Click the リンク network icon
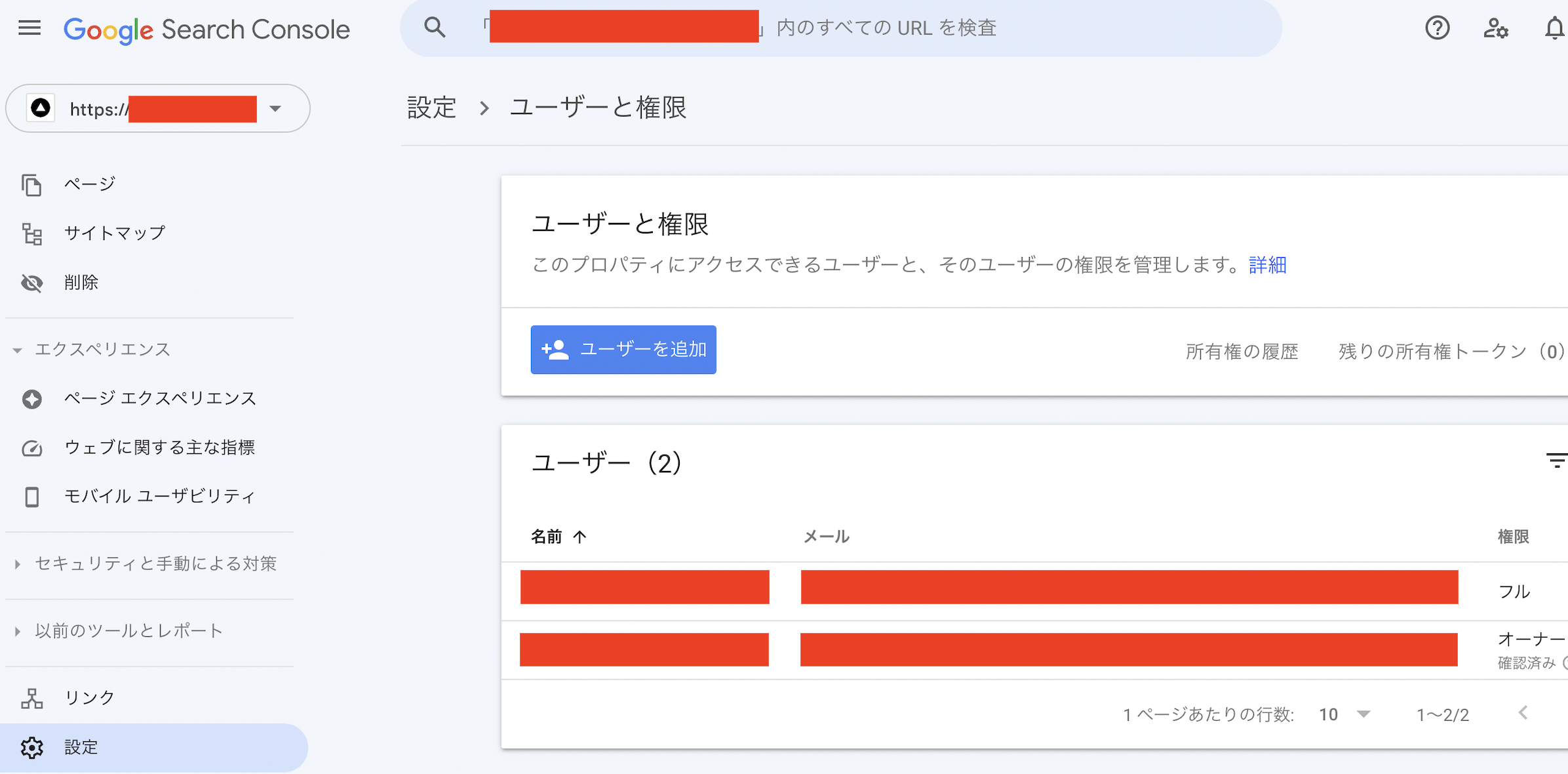 tap(31, 698)
